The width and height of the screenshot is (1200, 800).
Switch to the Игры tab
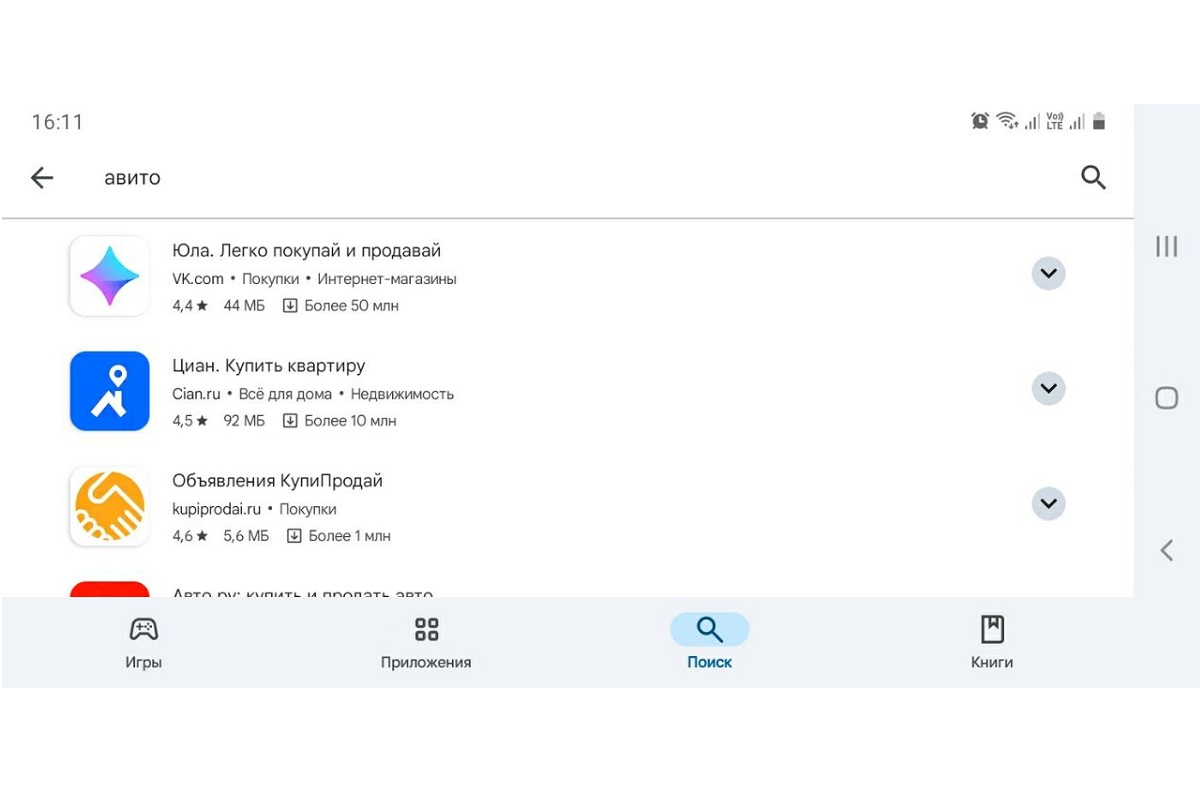(143, 642)
